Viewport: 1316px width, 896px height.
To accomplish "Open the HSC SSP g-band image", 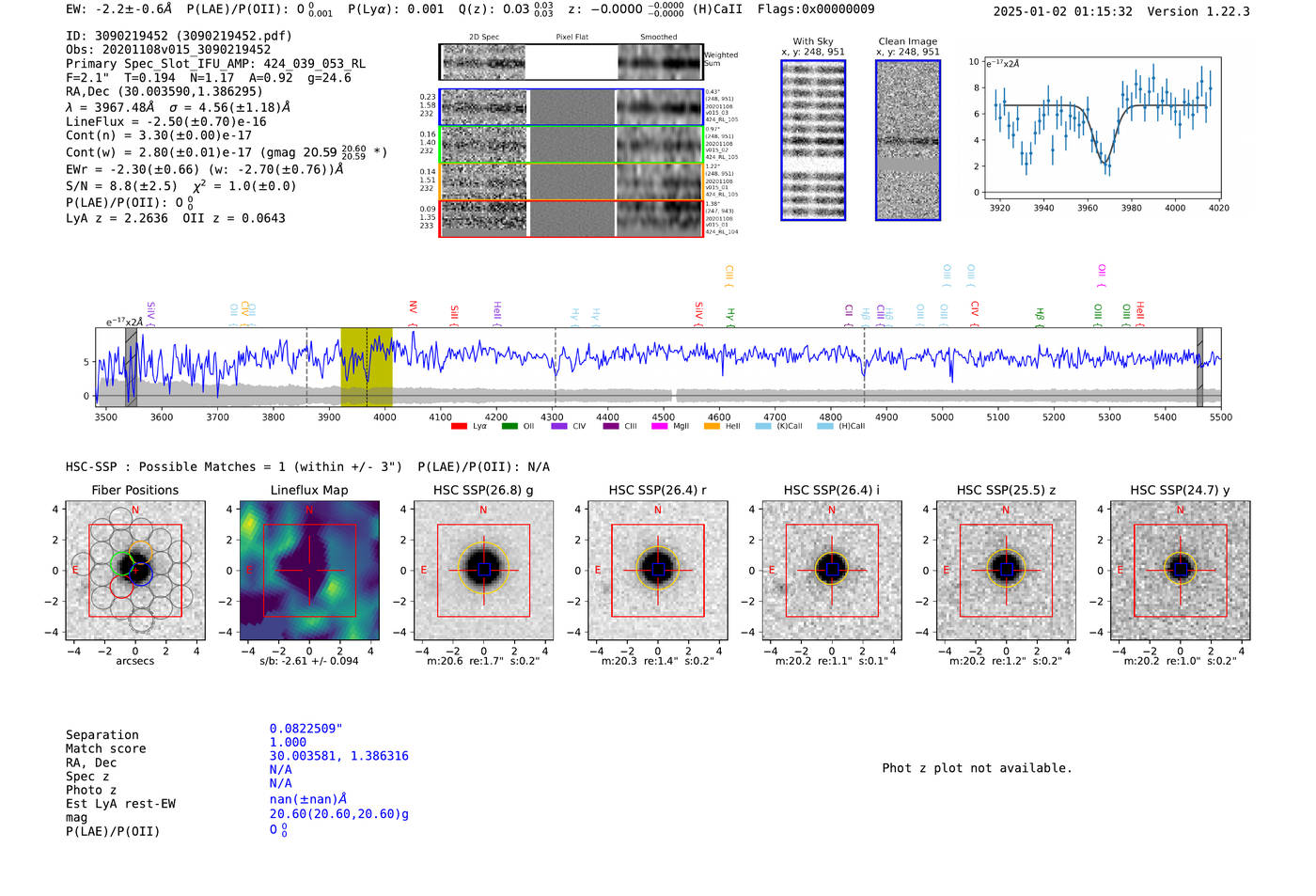I will [x=483, y=570].
